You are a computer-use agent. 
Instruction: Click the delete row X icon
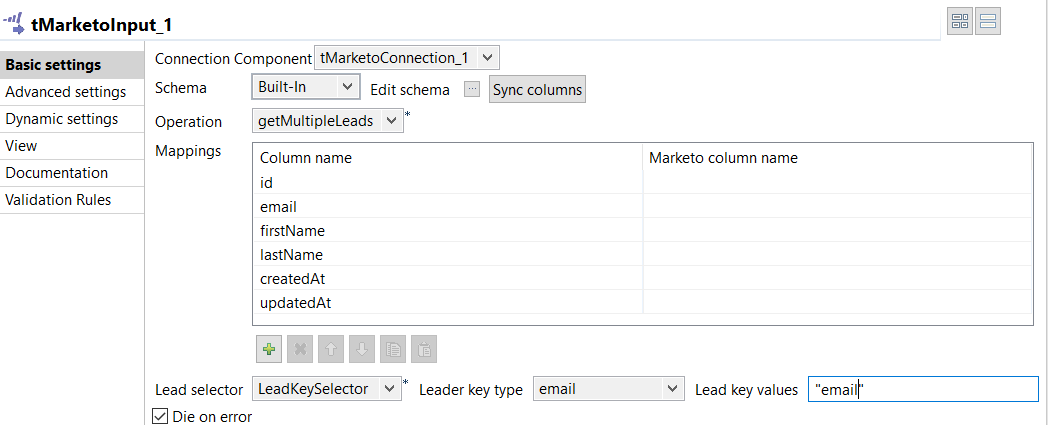click(x=299, y=349)
